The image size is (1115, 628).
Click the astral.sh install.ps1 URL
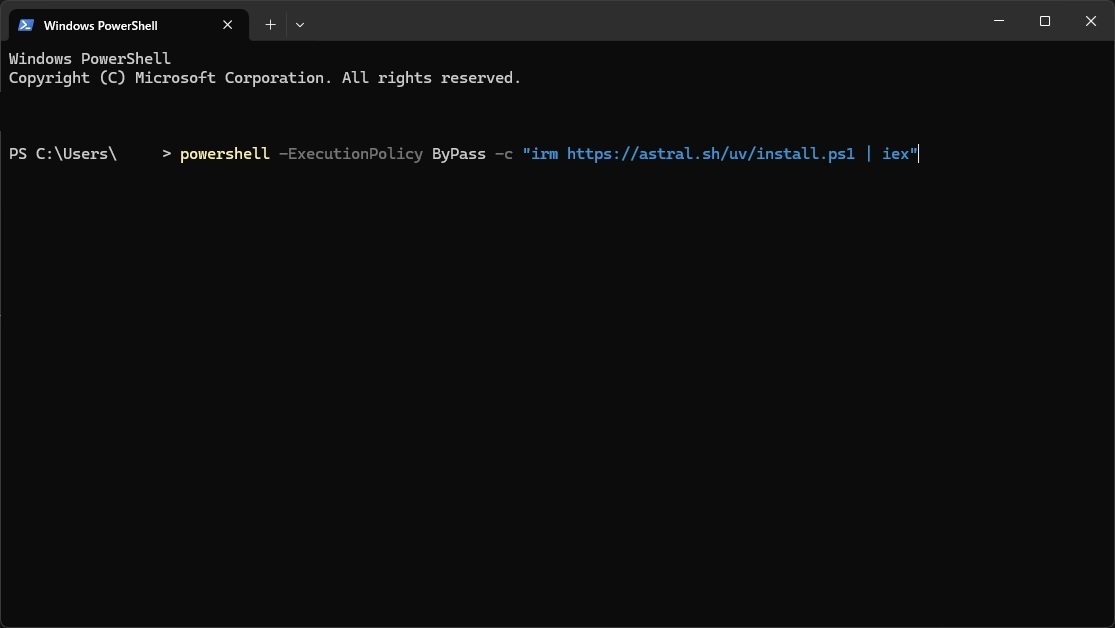[710, 154]
